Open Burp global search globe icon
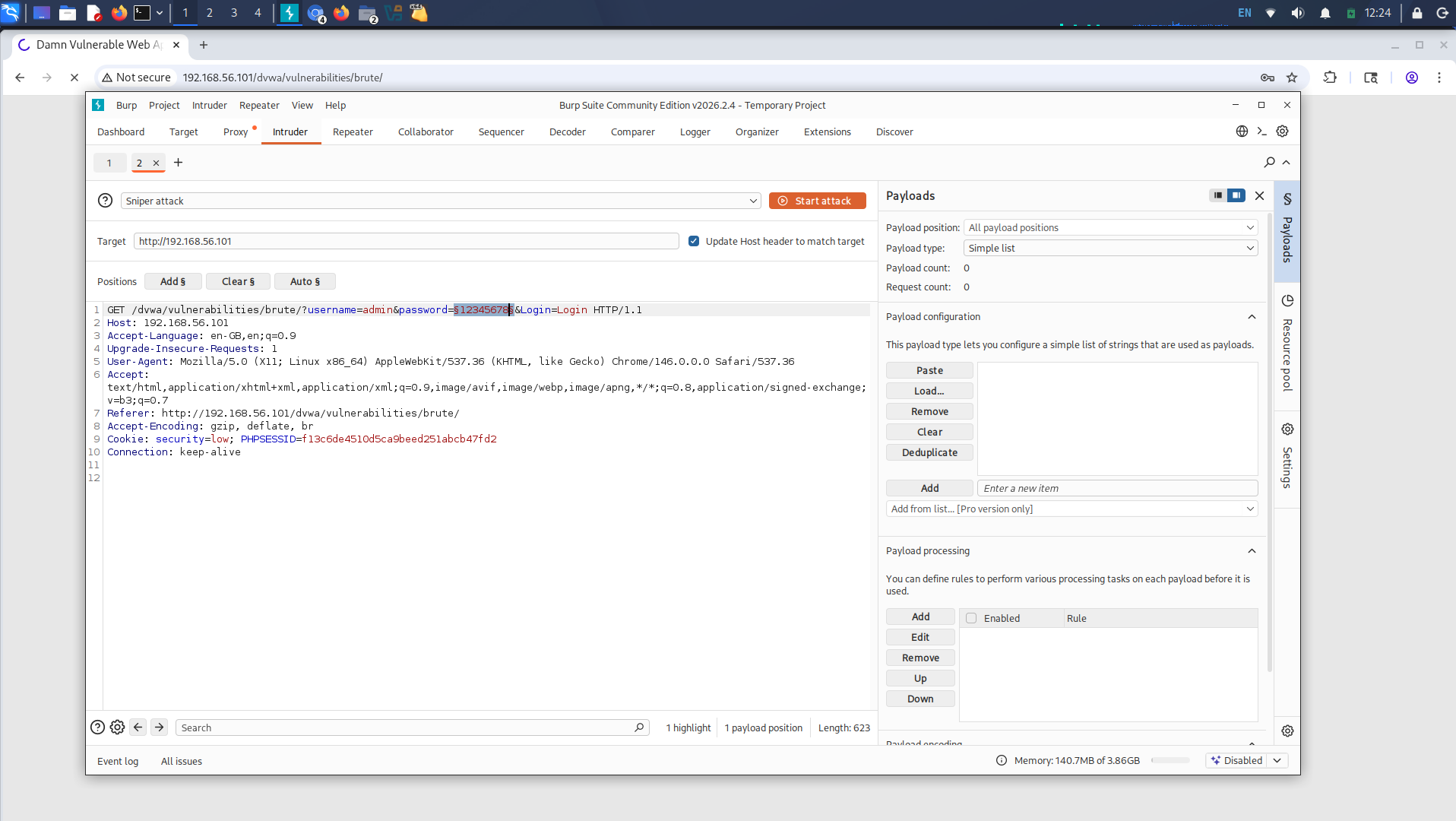 1242,132
